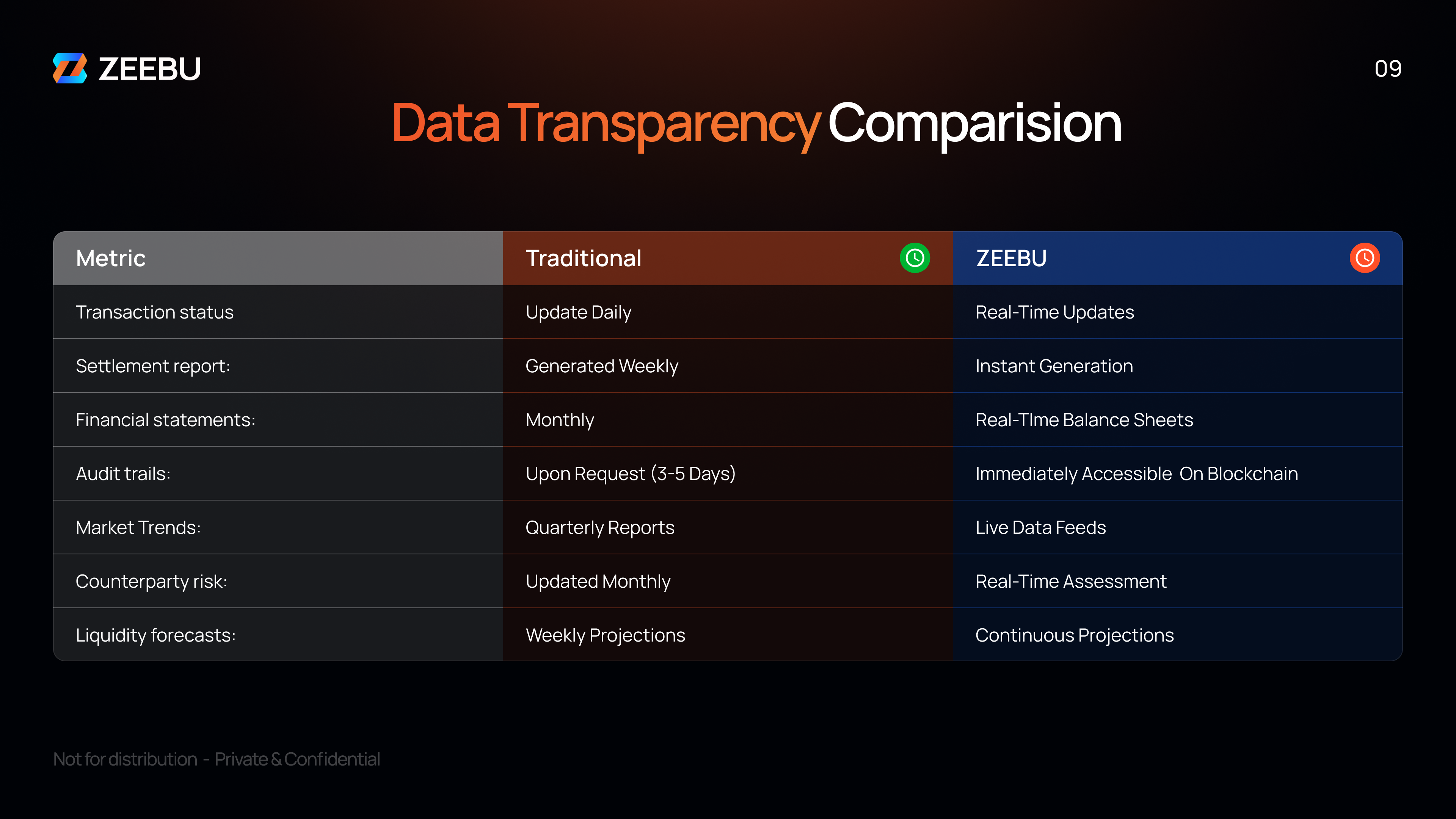Image resolution: width=1456 pixels, height=819 pixels.
Task: Click the Transaction status row label
Action: point(154,312)
